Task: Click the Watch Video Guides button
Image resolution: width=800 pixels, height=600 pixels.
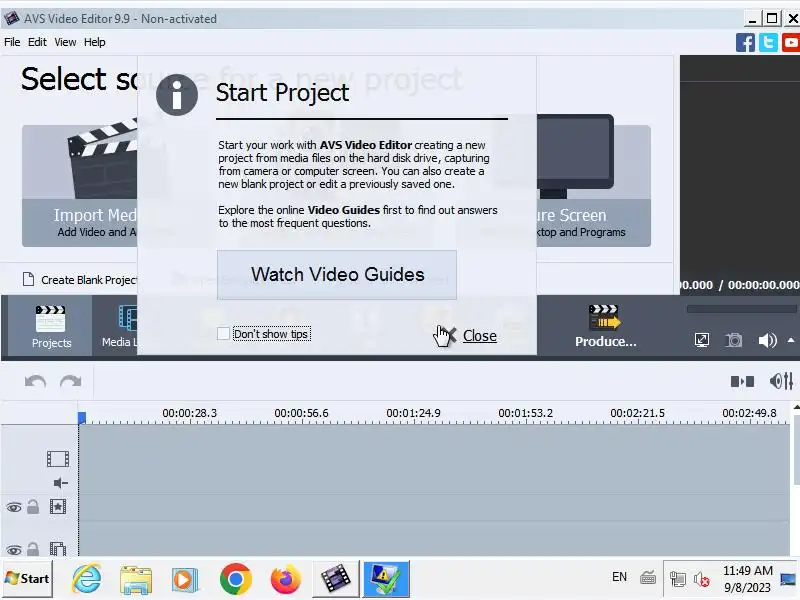Action: 337,274
